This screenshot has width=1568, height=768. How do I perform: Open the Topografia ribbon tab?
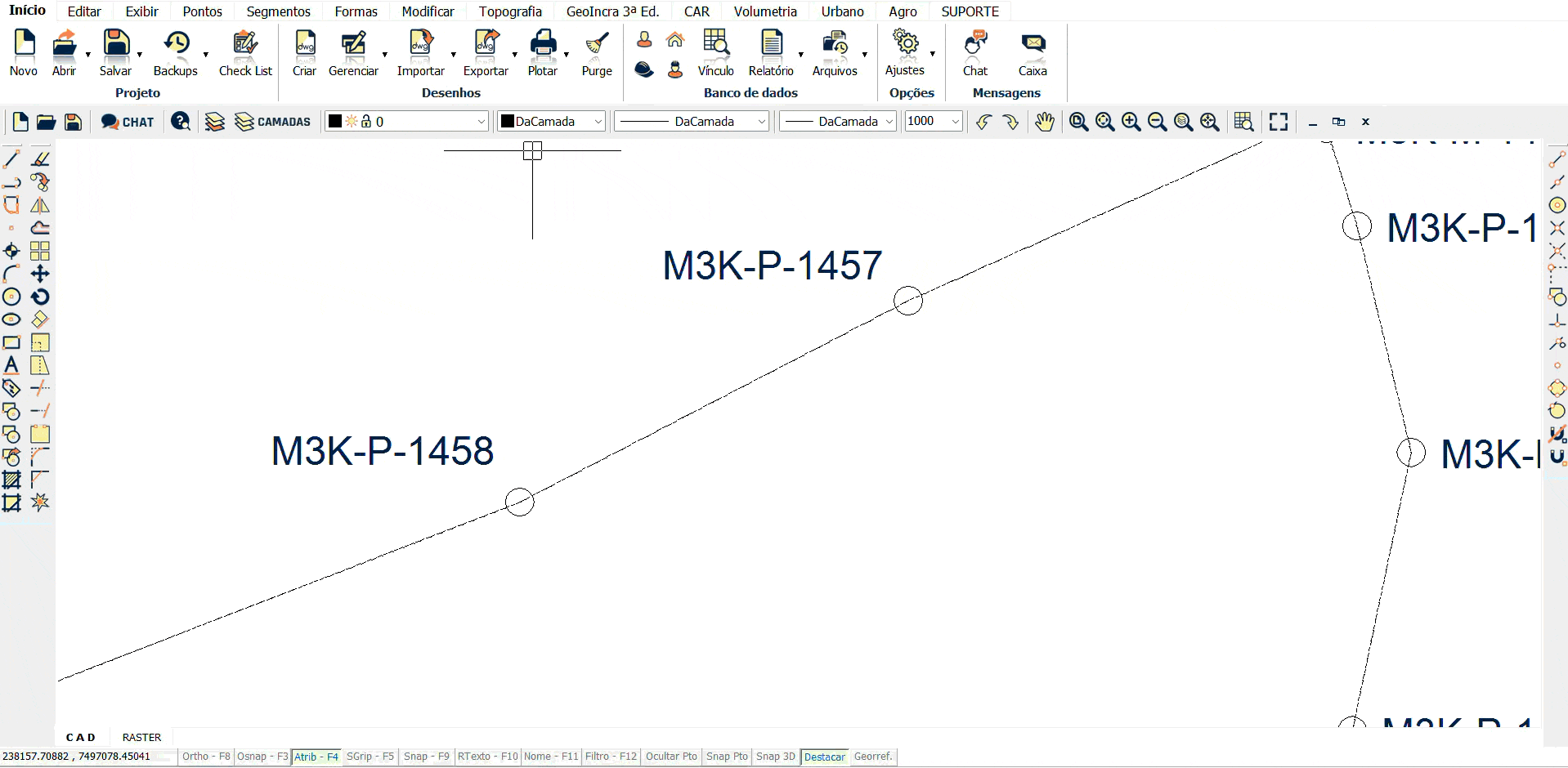point(510,11)
